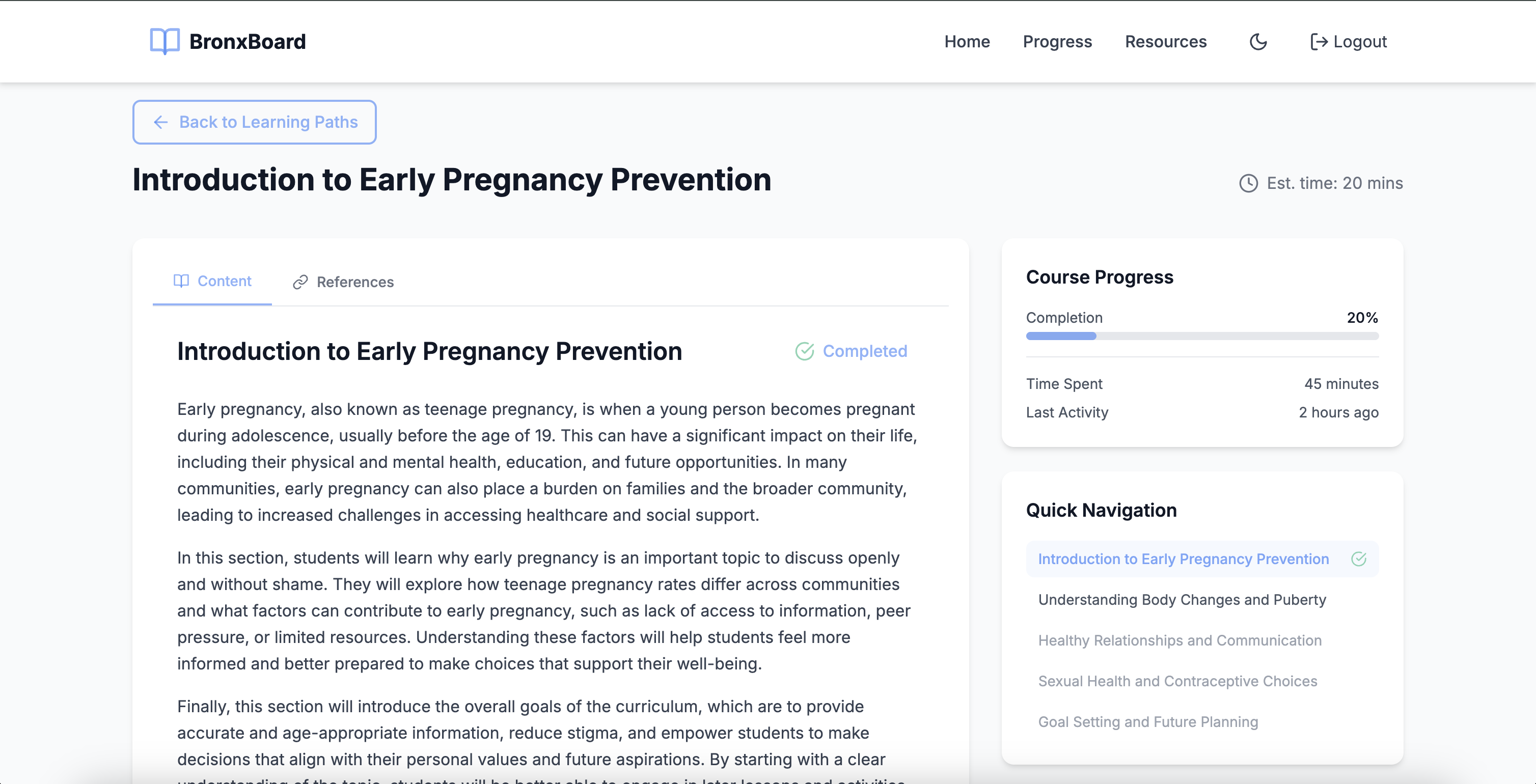This screenshot has height=784, width=1536.
Task: Switch to the References tab
Action: click(x=343, y=282)
